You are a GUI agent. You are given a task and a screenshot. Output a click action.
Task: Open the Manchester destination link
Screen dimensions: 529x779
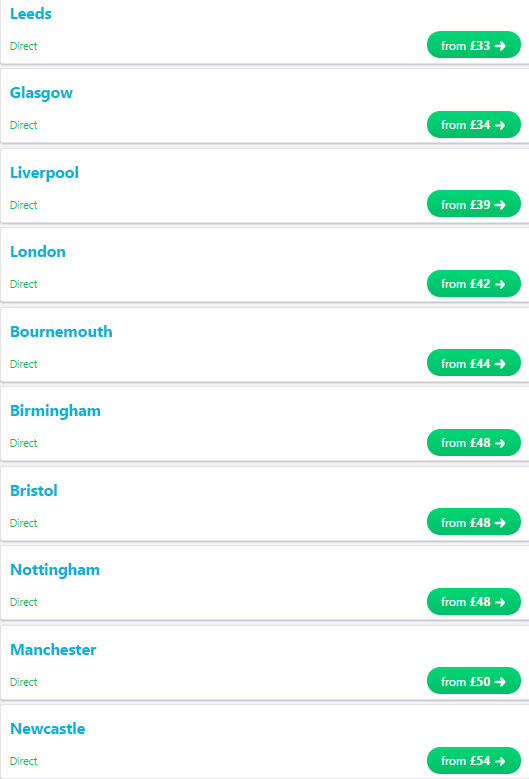click(53, 649)
